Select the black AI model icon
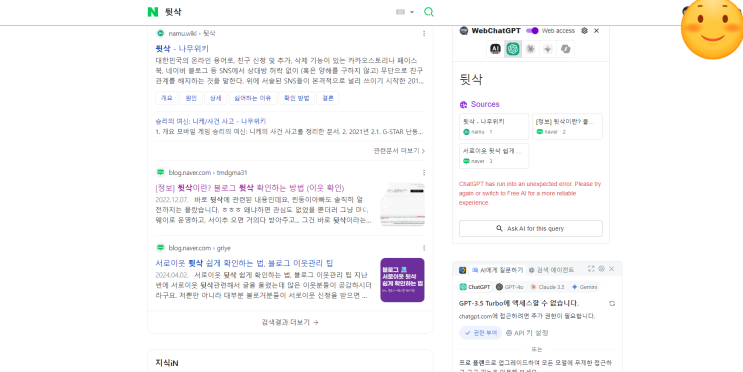 495,49
